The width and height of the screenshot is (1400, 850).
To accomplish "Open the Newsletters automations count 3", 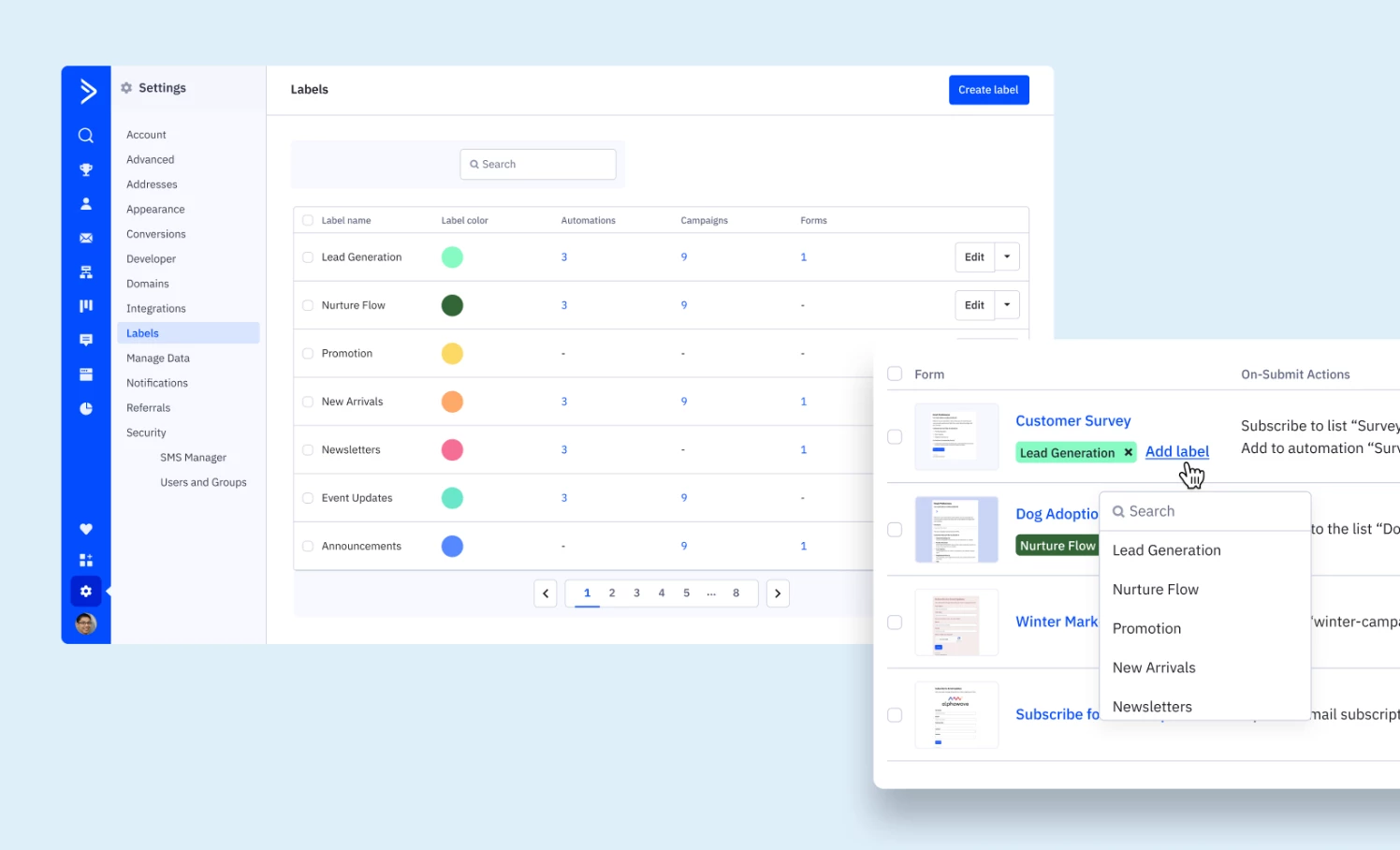I will [x=564, y=450].
